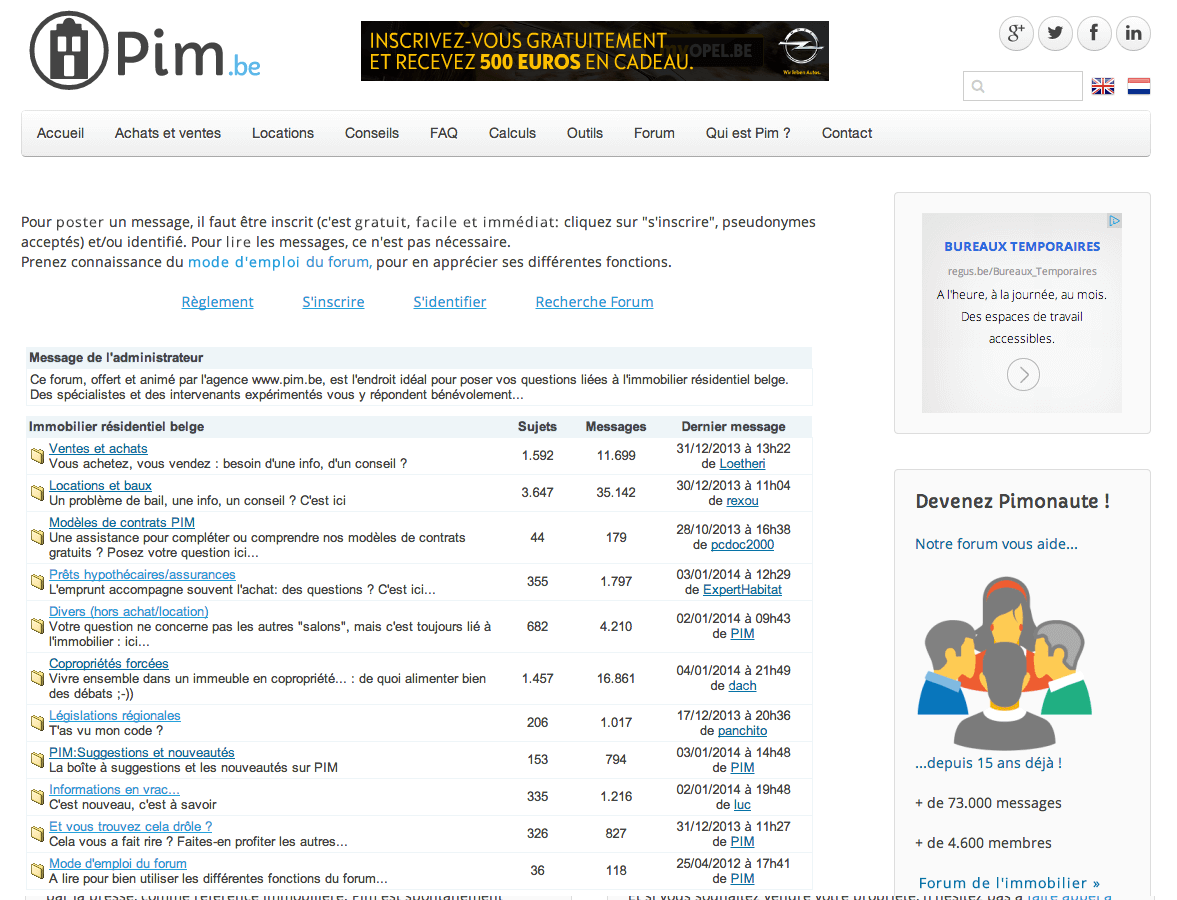The height and width of the screenshot is (900, 1177).
Task: Click folder icon beside Copropriétés forcées
Action: click(38, 678)
